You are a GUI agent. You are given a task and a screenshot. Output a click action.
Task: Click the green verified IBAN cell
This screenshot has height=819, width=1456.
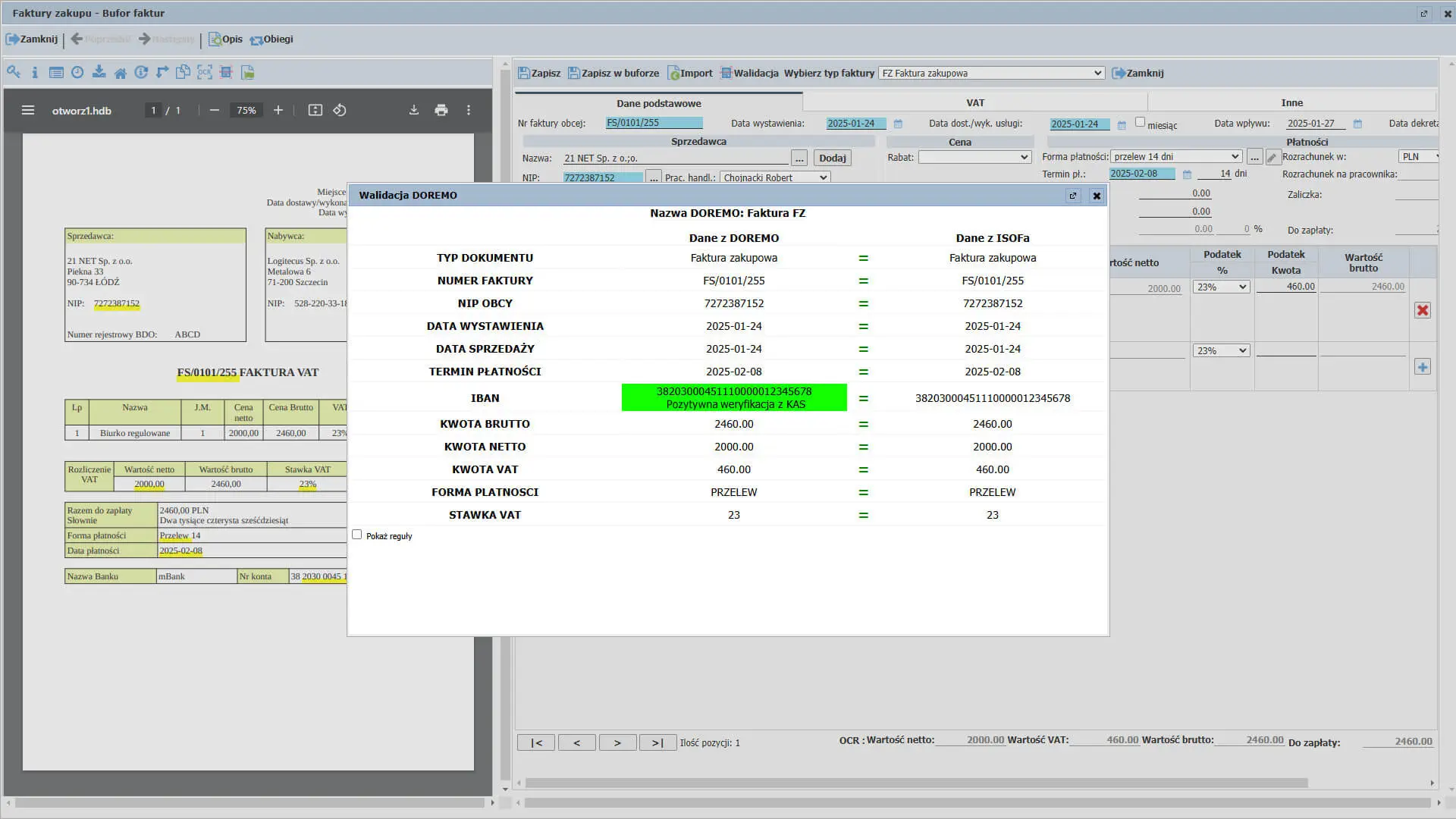[733, 397]
